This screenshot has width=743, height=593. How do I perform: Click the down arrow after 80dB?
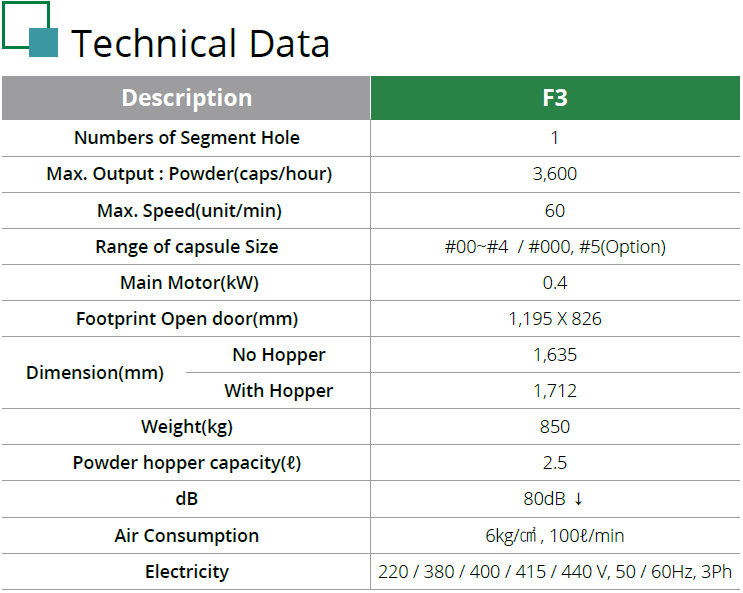pyautogui.click(x=578, y=499)
